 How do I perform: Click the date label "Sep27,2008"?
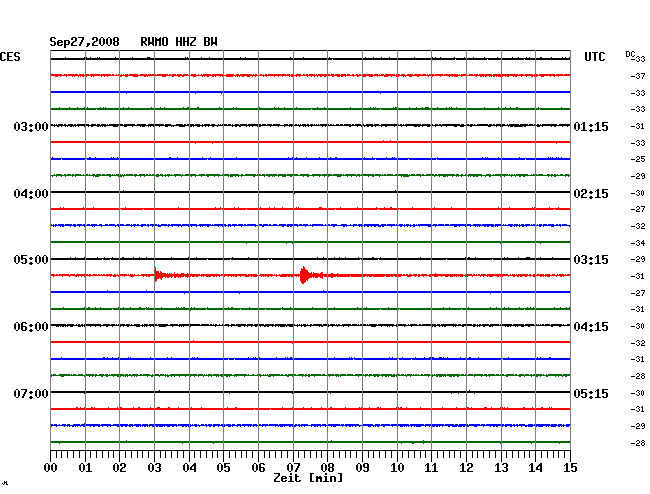click(84, 42)
